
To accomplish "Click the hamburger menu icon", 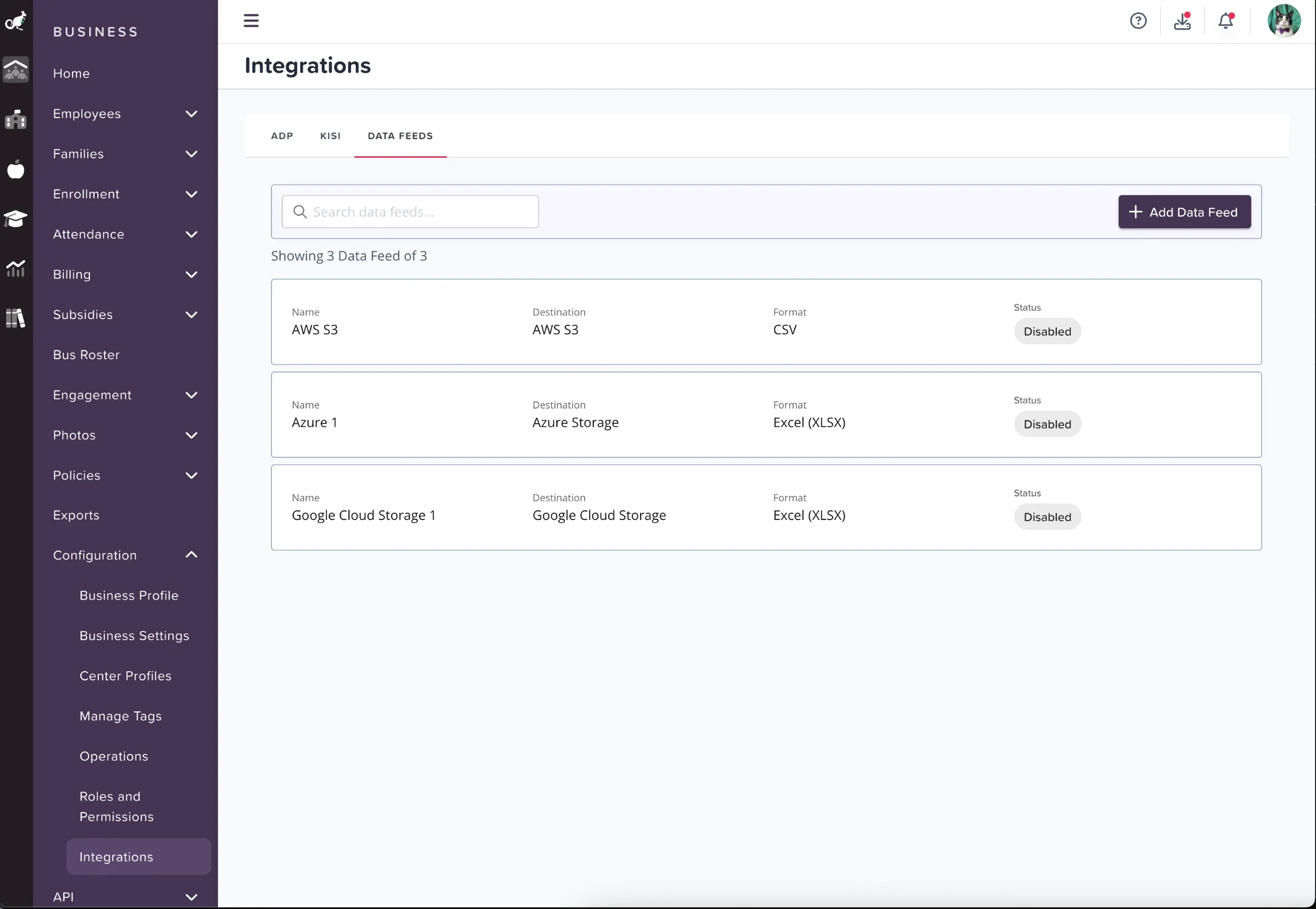I will point(251,21).
